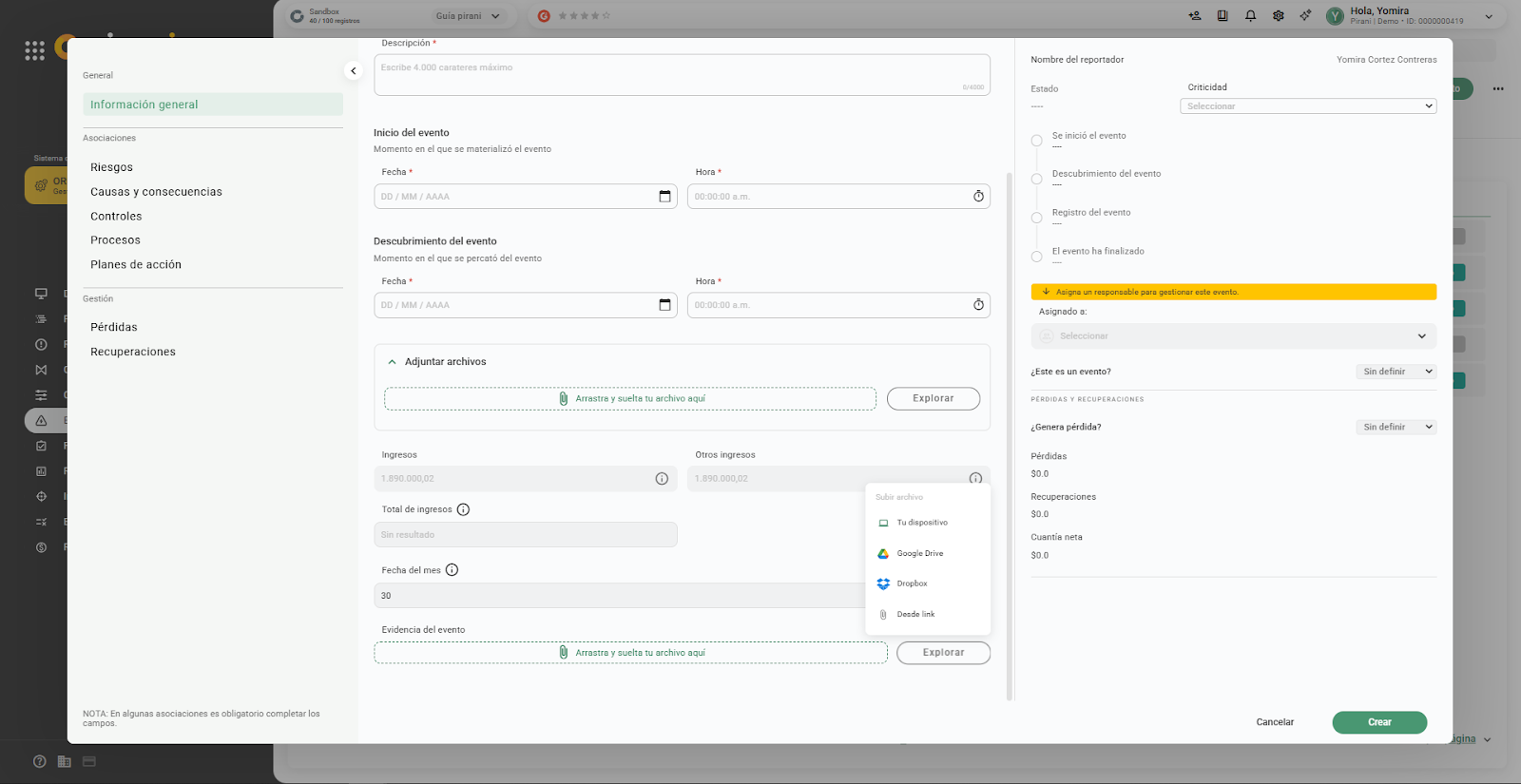The image size is (1521, 784).
Task: Click the Descripción text field
Action: click(x=681, y=75)
